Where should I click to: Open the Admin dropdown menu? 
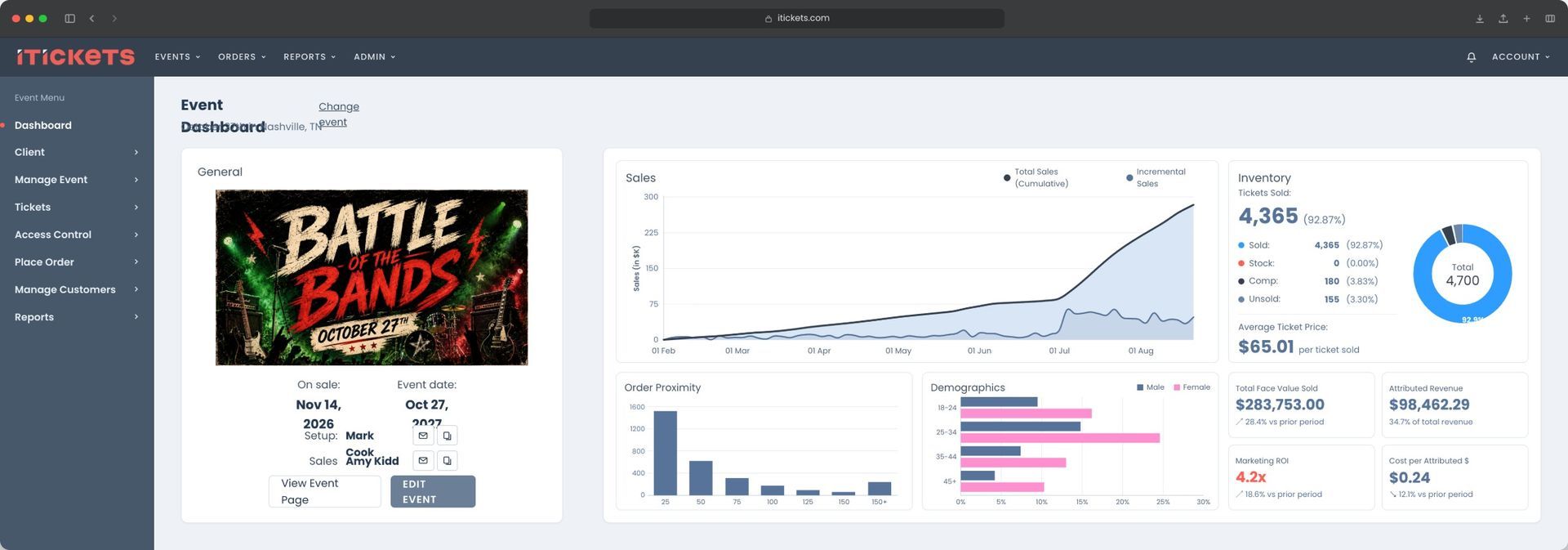pyautogui.click(x=374, y=57)
